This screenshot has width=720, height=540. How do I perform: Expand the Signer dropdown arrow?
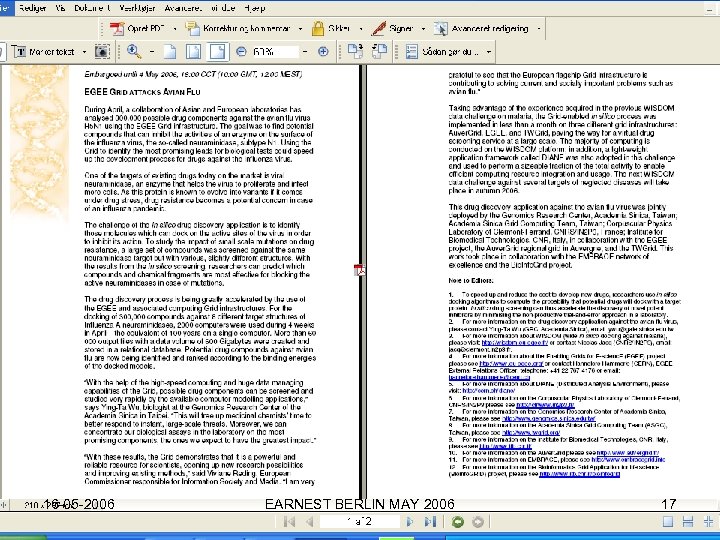pyautogui.click(x=423, y=29)
